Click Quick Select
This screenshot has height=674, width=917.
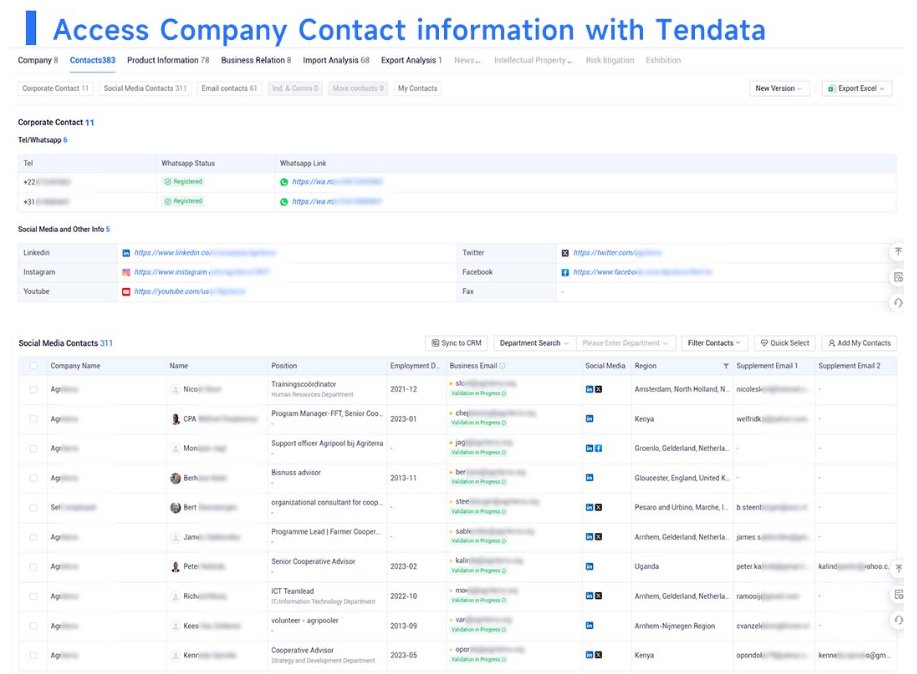point(784,343)
